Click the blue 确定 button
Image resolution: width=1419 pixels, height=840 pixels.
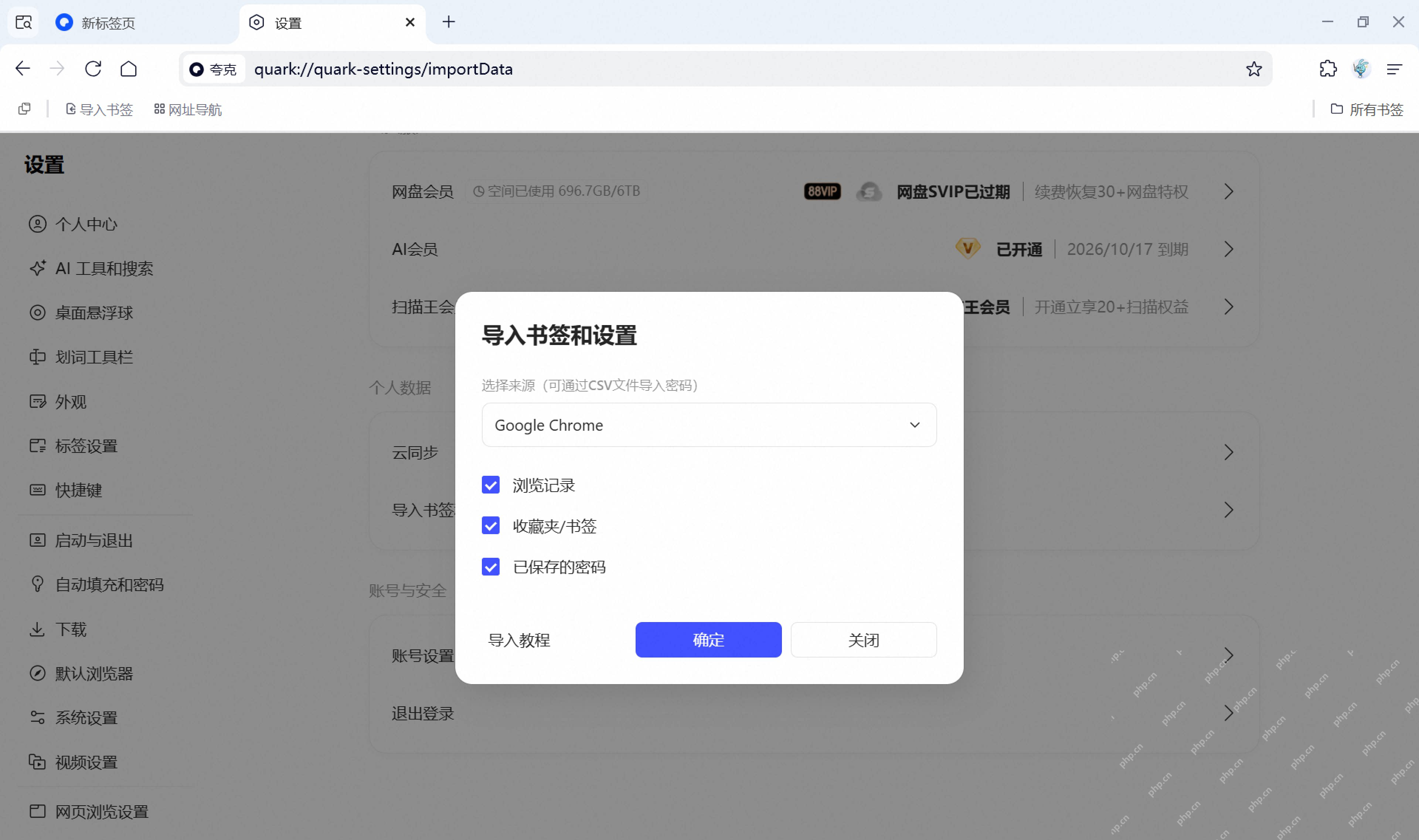(708, 640)
